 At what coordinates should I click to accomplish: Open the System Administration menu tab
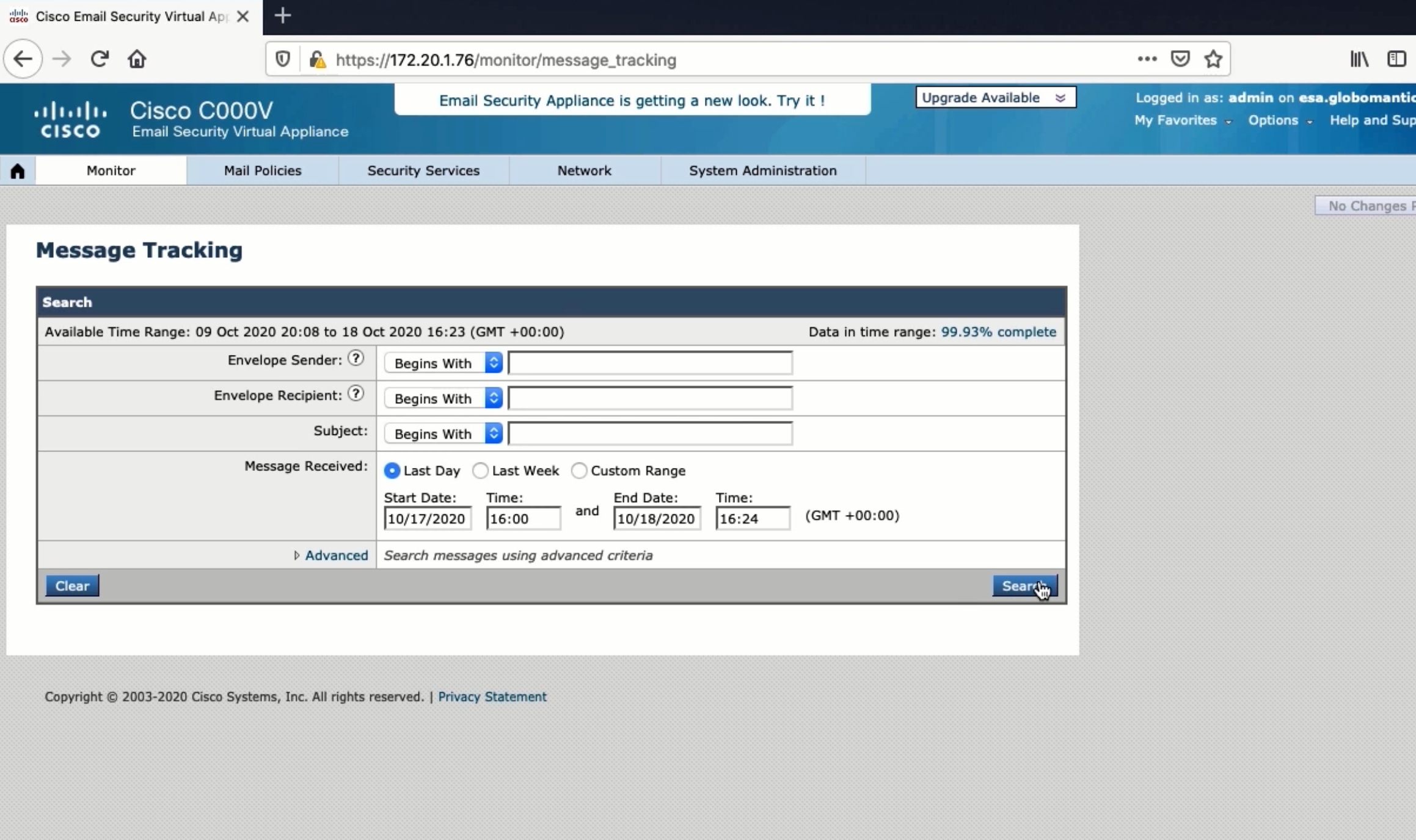click(x=763, y=170)
